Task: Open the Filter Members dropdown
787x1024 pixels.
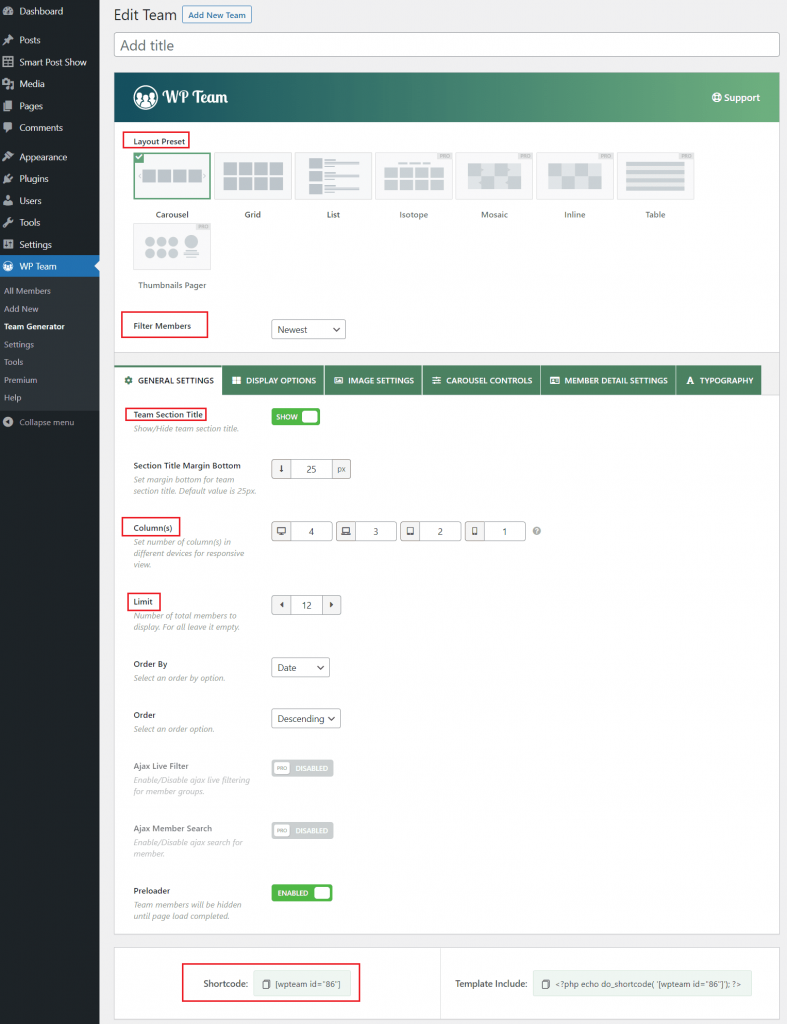Action: (x=308, y=330)
